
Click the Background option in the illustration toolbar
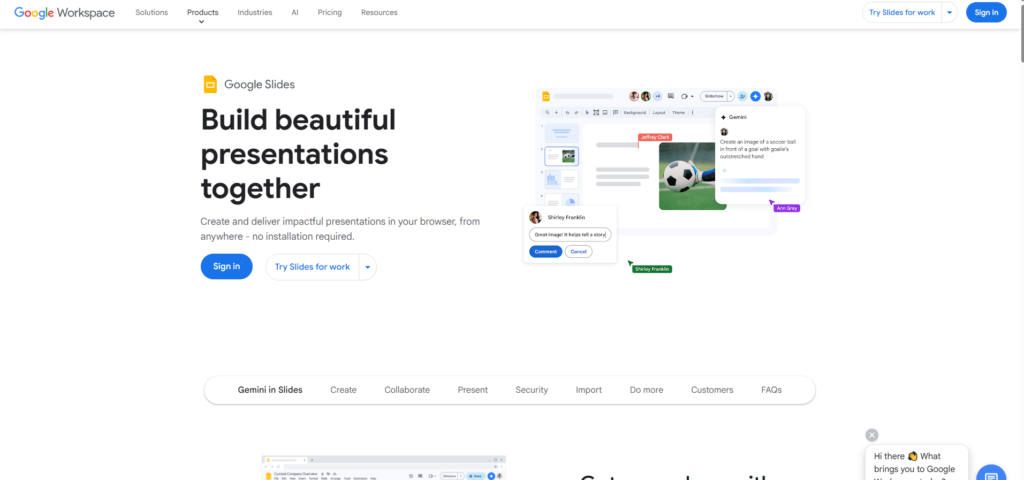pyautogui.click(x=635, y=112)
